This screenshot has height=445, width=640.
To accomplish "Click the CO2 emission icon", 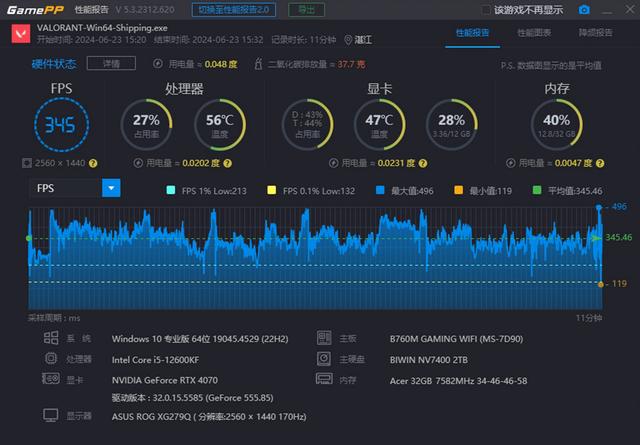I will [258, 64].
